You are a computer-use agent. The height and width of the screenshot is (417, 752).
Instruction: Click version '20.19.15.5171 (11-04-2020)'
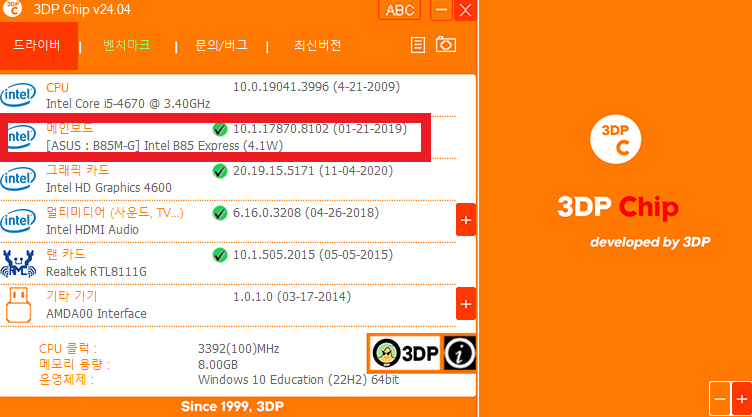(313, 171)
